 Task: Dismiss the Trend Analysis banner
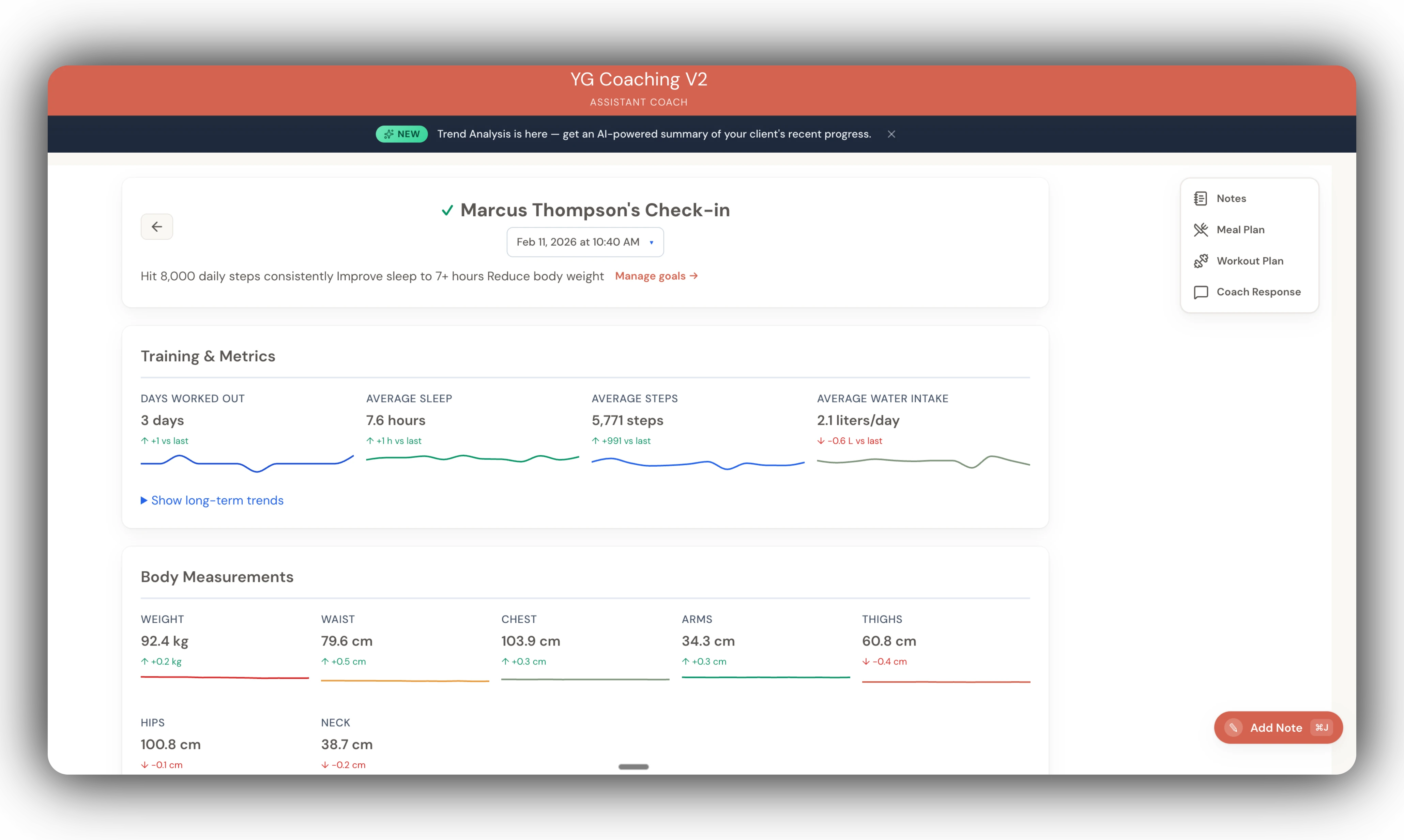coord(891,134)
